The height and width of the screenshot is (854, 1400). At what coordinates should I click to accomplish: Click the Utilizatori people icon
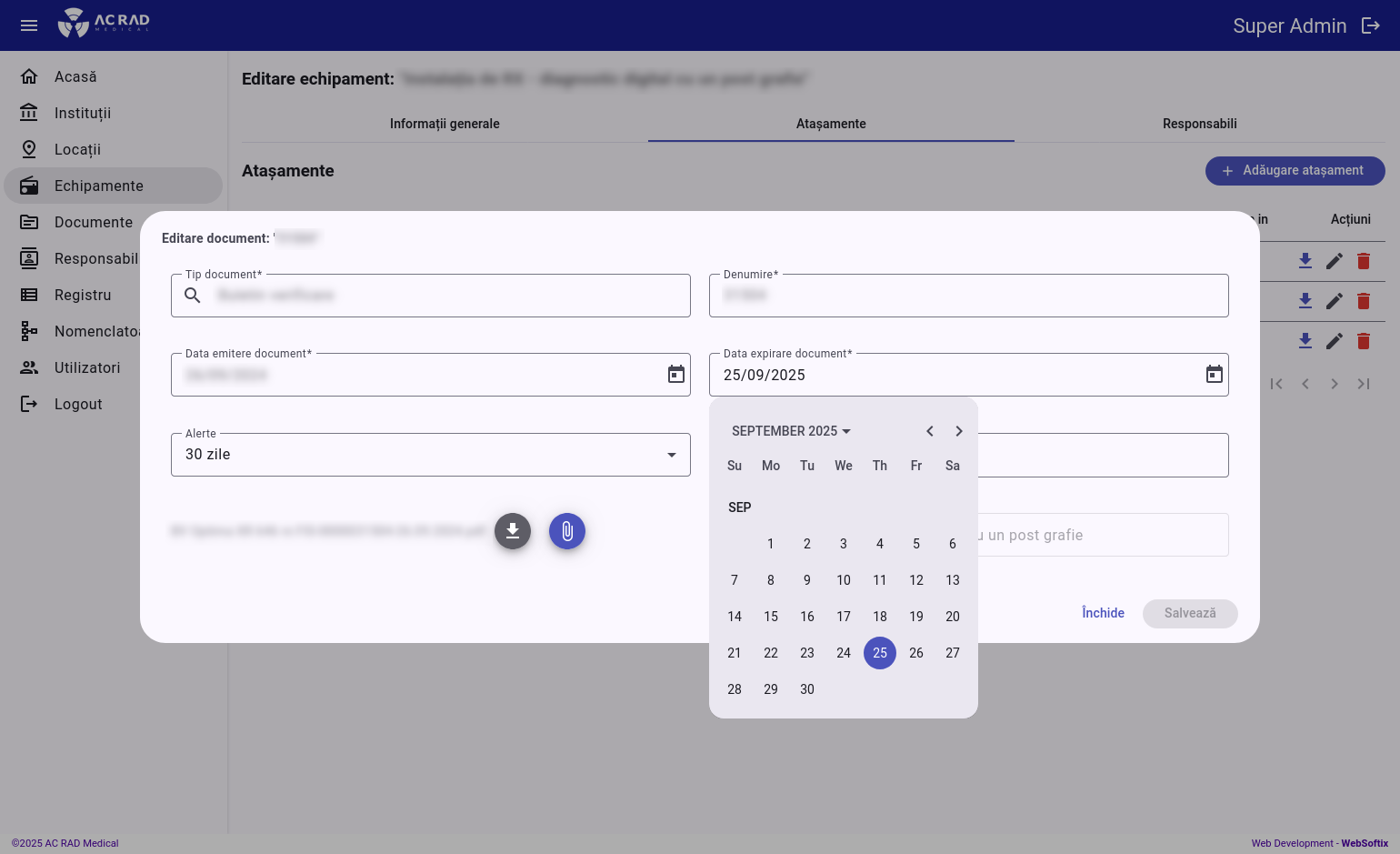pyautogui.click(x=29, y=367)
